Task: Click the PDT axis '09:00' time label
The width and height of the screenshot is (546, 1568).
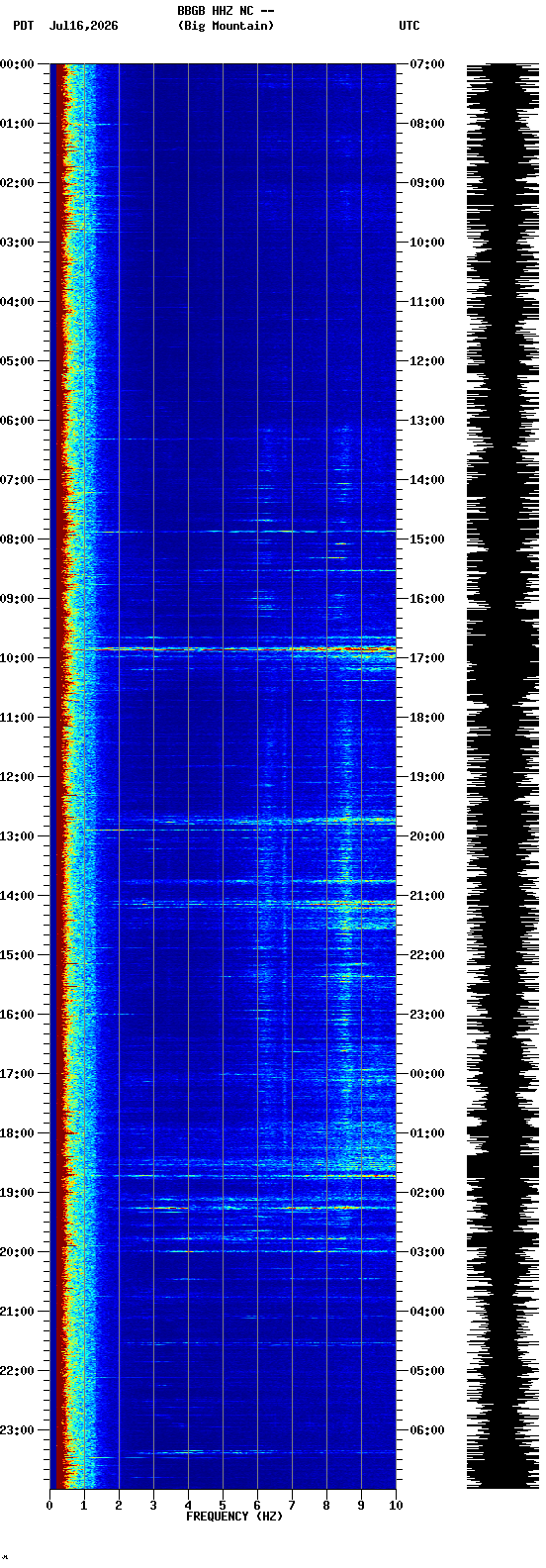Action: coord(18,599)
